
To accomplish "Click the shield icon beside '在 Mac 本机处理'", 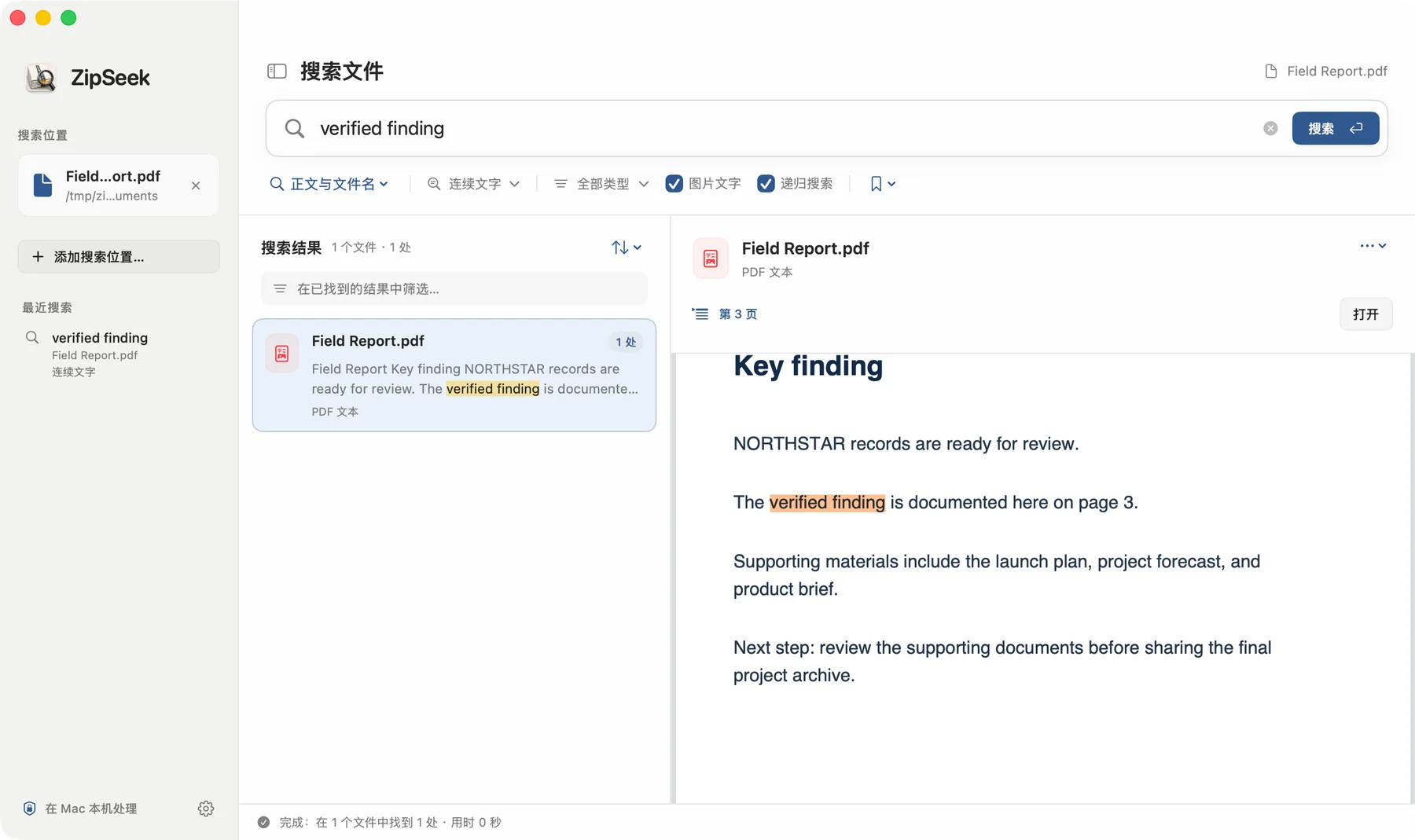I will [x=30, y=809].
